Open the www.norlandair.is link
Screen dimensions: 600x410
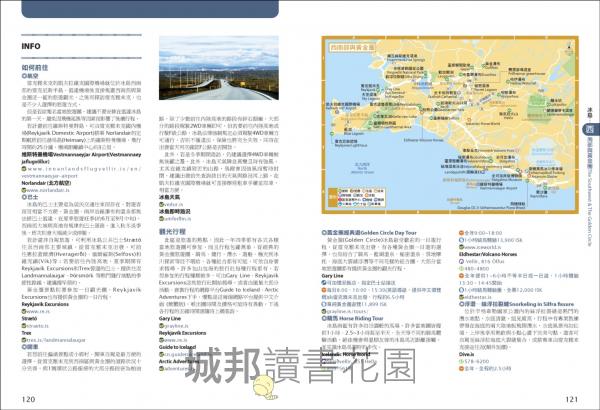pyautogui.click(x=49, y=190)
